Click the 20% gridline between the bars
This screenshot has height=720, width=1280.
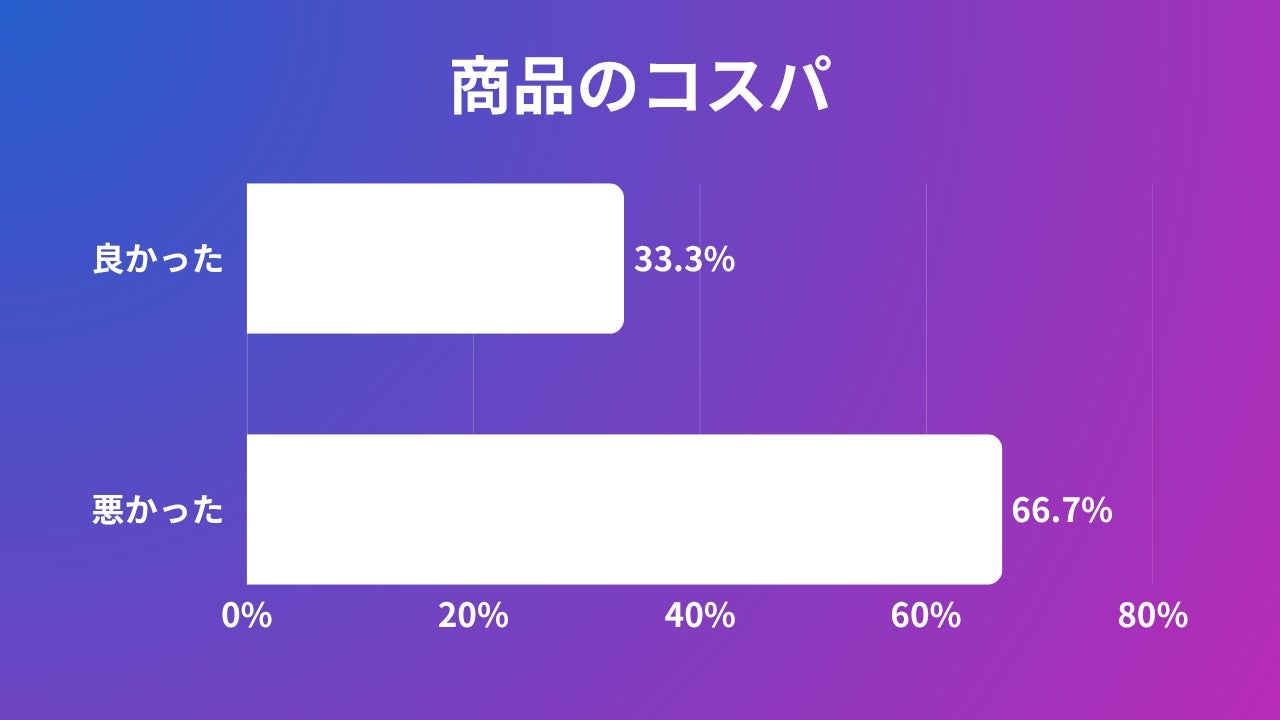click(x=473, y=384)
